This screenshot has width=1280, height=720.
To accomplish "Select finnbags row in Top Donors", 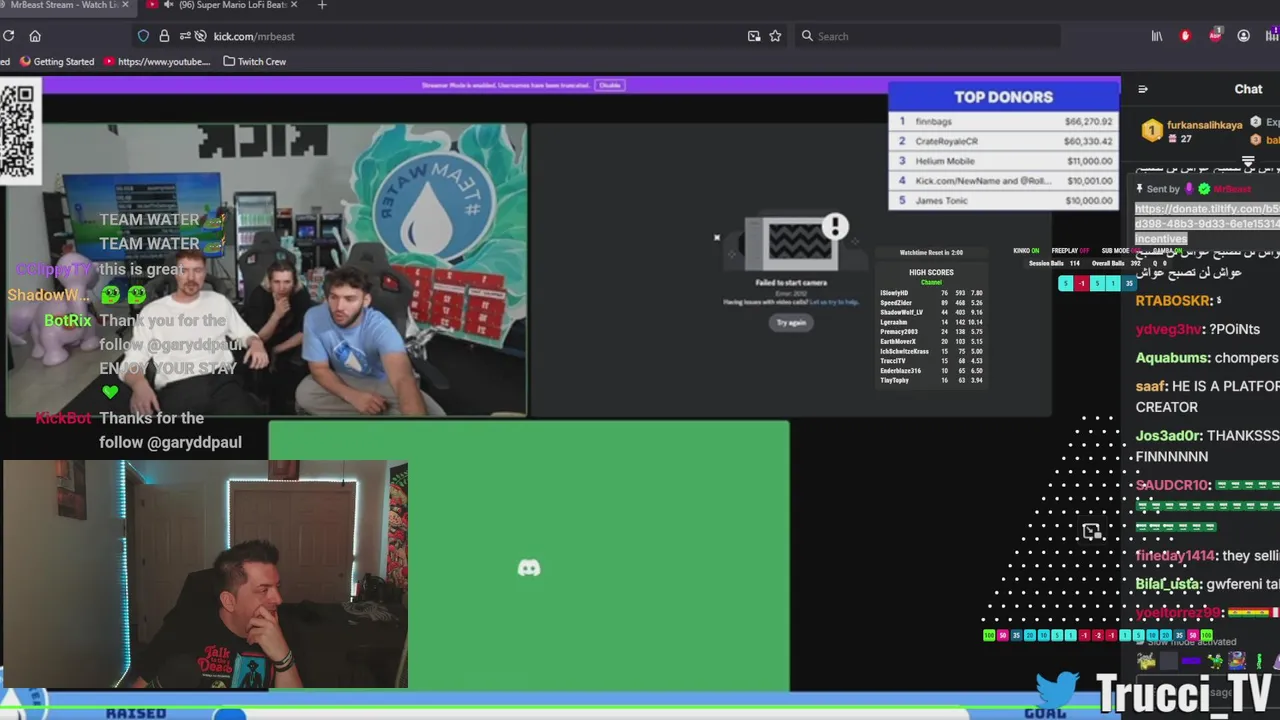I will [x=1004, y=121].
